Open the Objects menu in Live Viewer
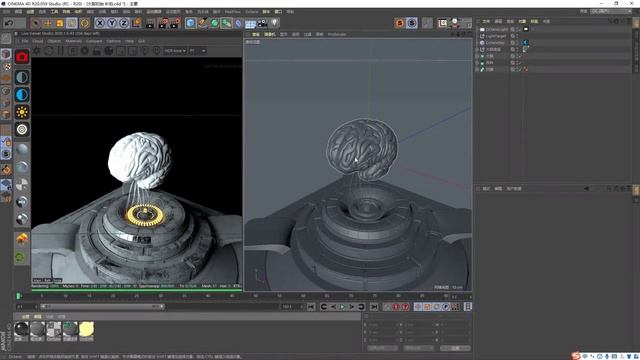This screenshot has width=640, height=360. [x=54, y=41]
